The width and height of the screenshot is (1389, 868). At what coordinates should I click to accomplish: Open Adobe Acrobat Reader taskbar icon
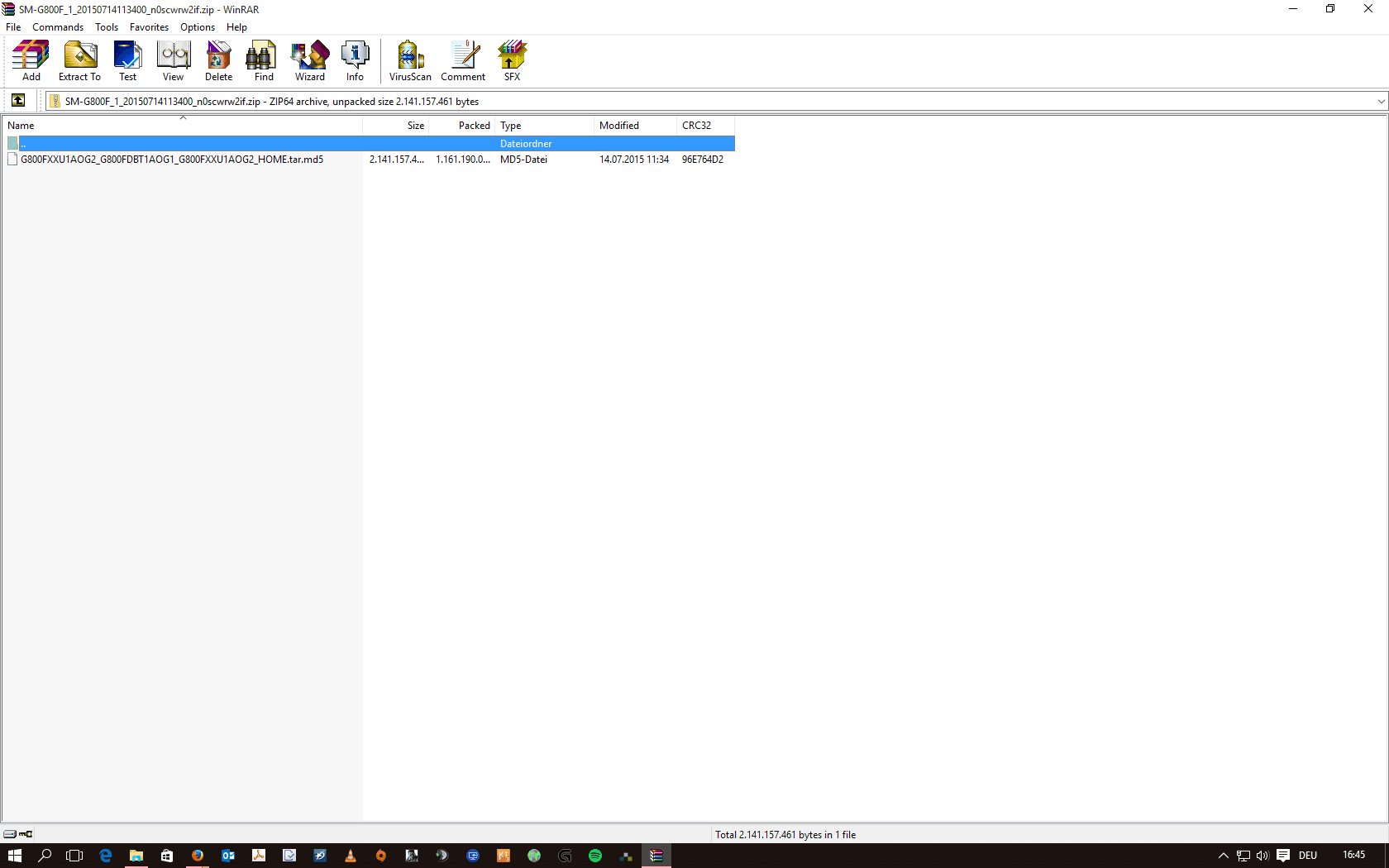[x=258, y=856]
